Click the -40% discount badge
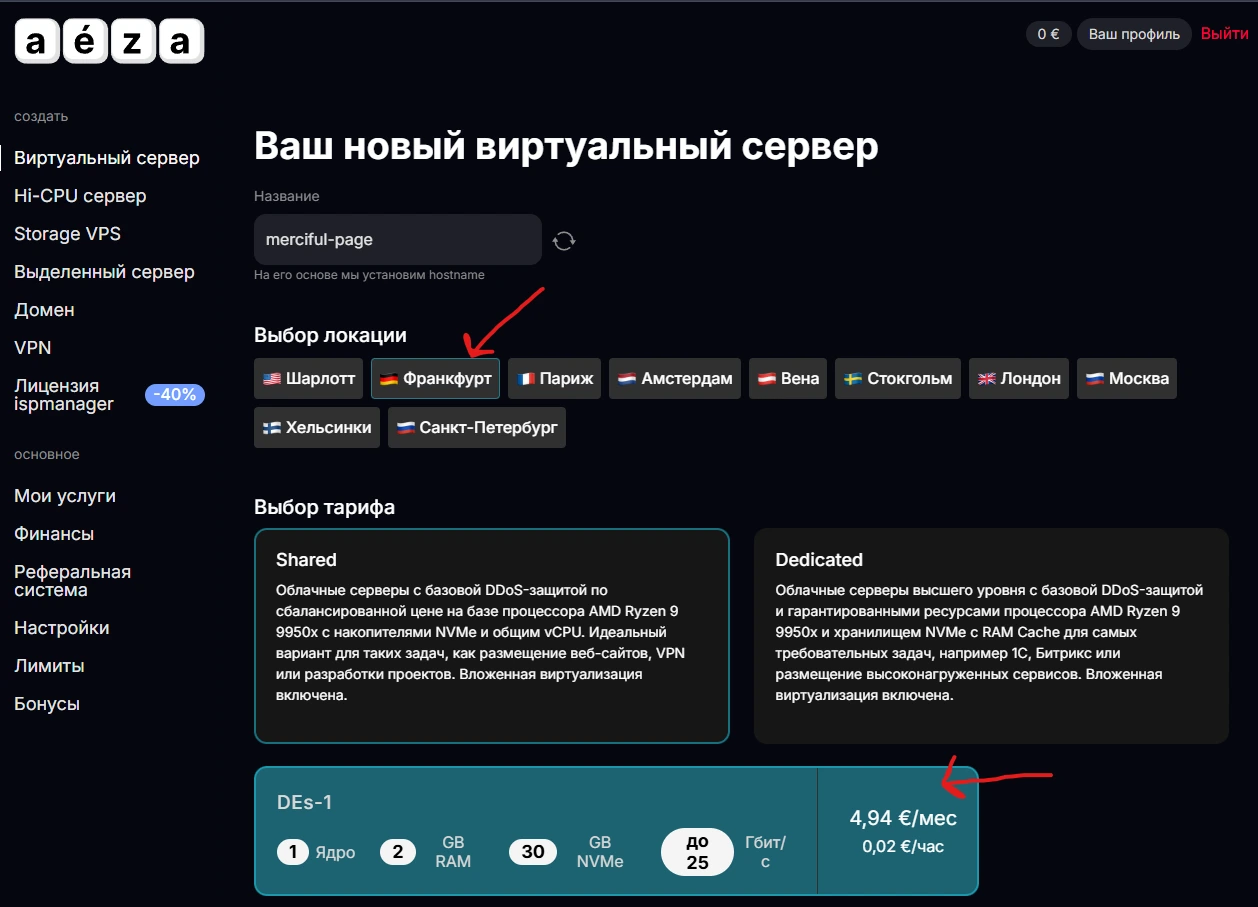 tap(175, 395)
